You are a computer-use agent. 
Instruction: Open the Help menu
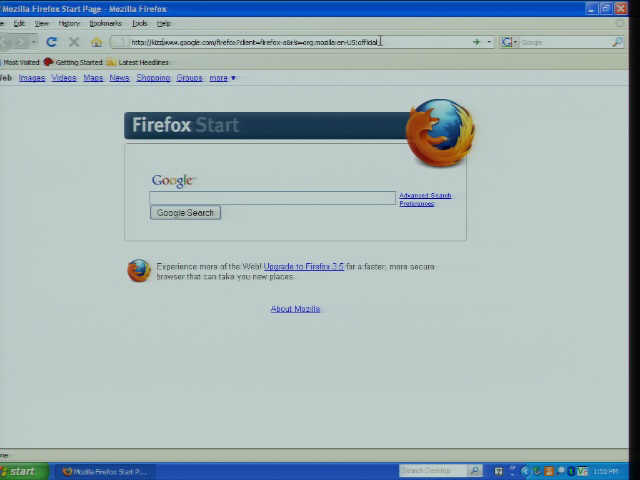164,24
